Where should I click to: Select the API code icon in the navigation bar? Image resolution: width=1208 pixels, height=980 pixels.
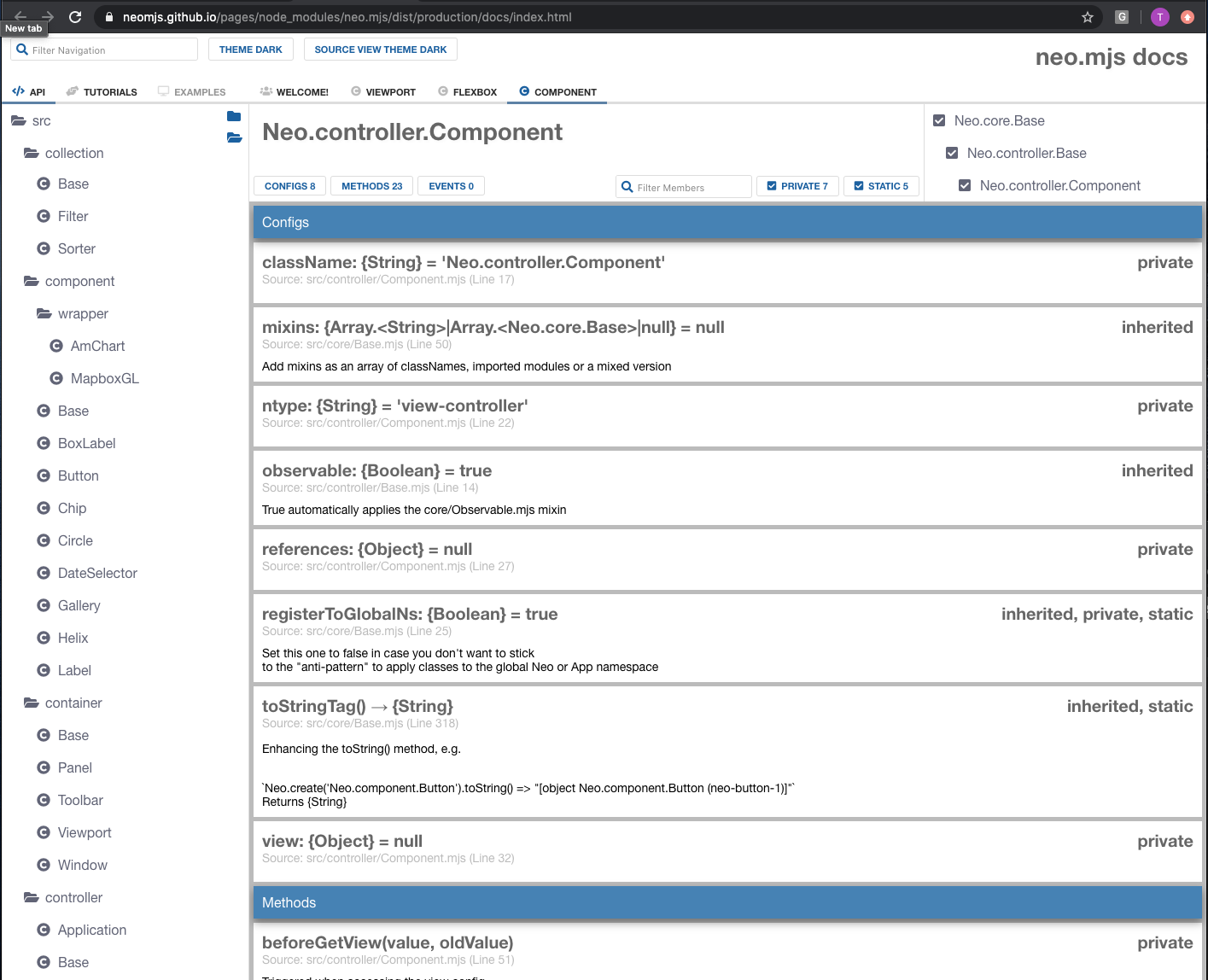(x=18, y=90)
